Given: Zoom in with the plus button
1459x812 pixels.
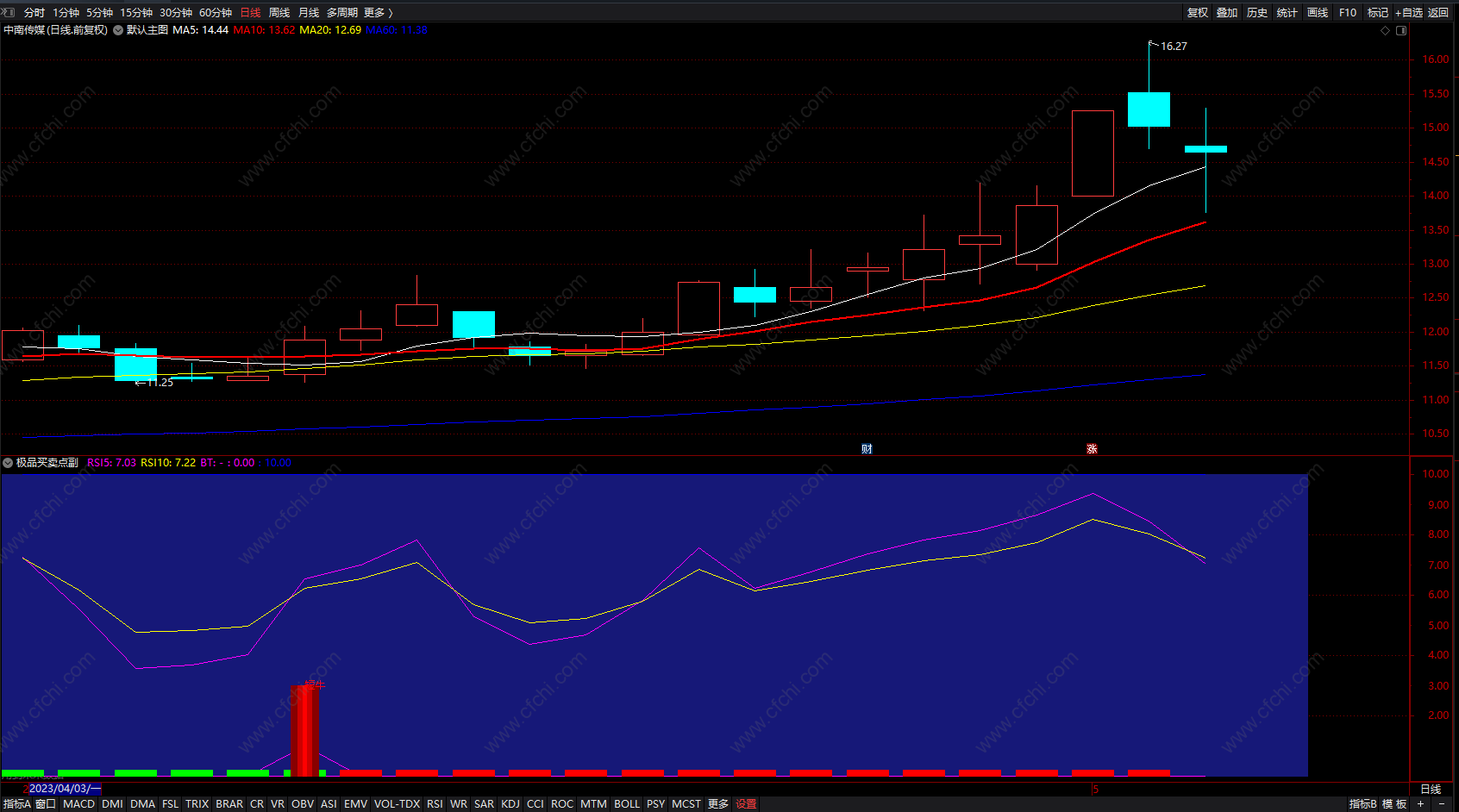Looking at the screenshot, I should (x=1420, y=803).
